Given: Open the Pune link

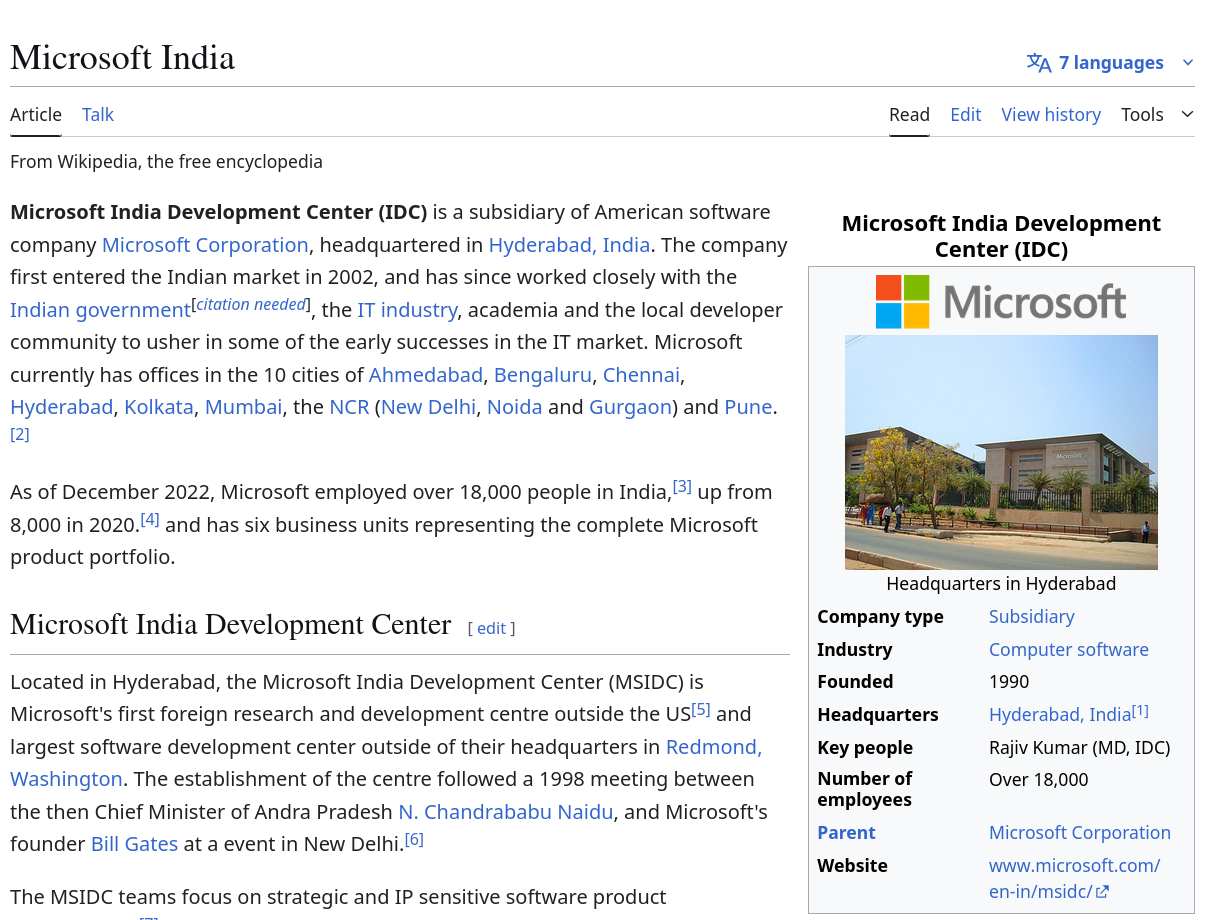Looking at the screenshot, I should coord(748,407).
